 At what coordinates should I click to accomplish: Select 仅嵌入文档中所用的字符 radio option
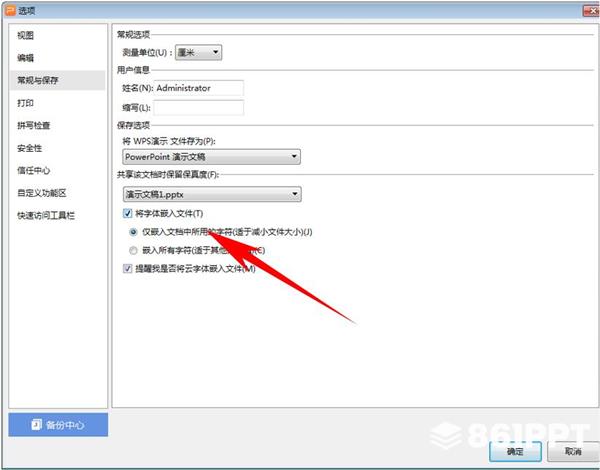coord(133,232)
